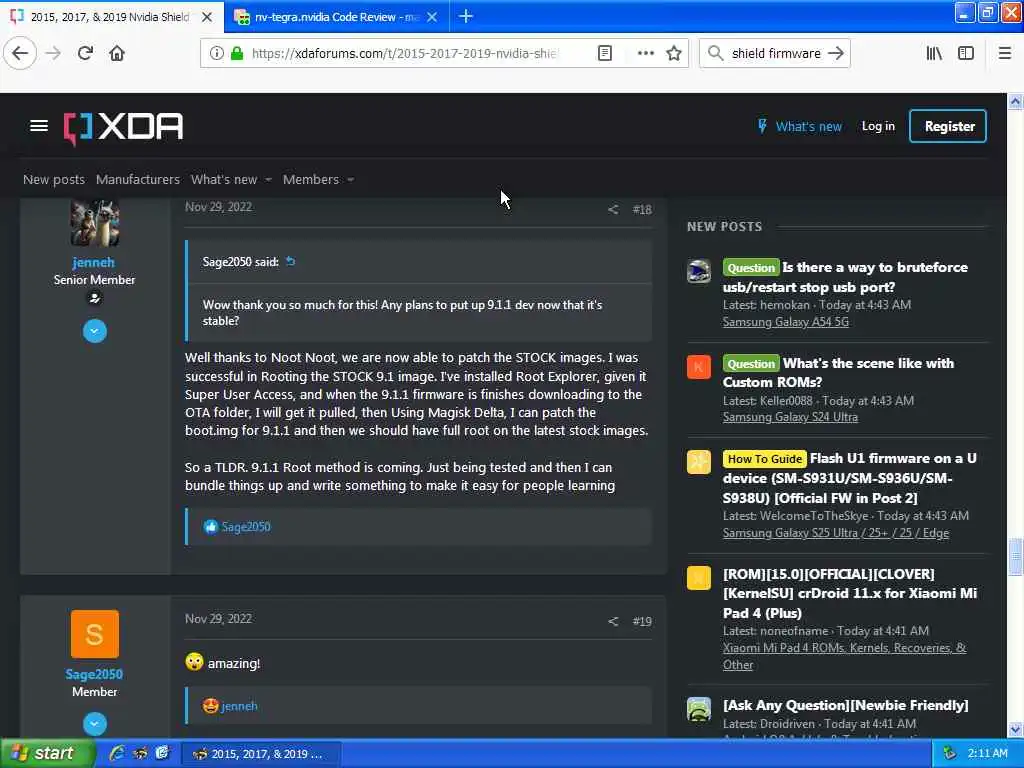Viewport: 1024px width, 768px height.
Task: Open the browser home page
Action: (117, 54)
